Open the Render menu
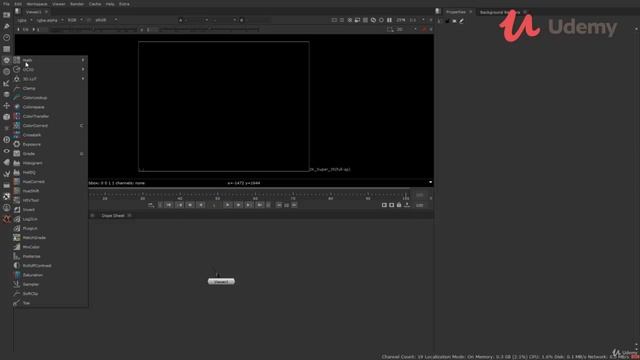 pyautogui.click(x=77, y=4)
